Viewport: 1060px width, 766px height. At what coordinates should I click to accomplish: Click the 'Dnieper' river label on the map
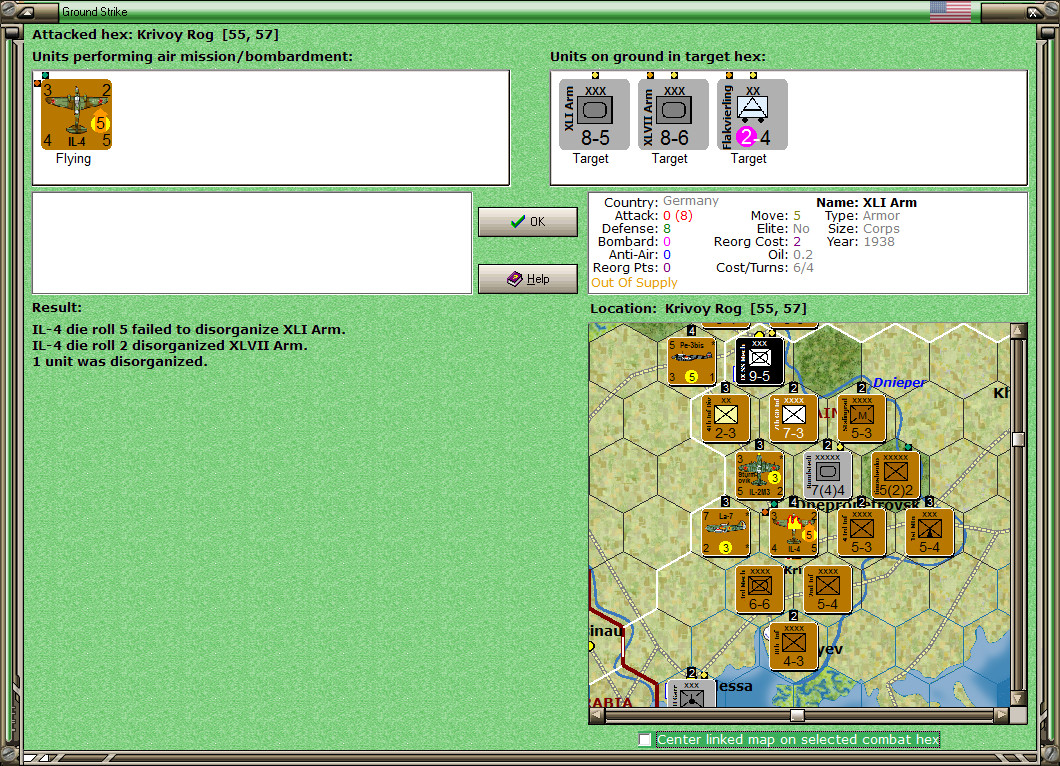[898, 383]
